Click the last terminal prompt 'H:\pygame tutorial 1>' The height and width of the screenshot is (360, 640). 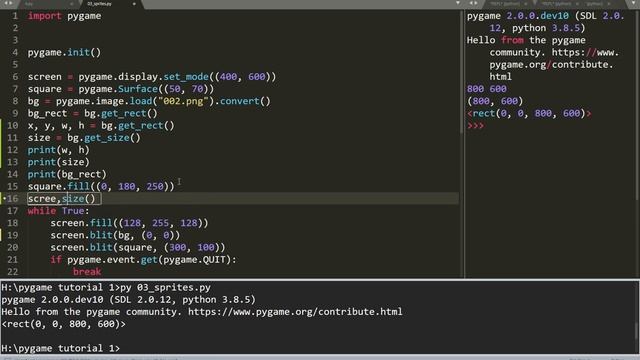tap(60, 348)
